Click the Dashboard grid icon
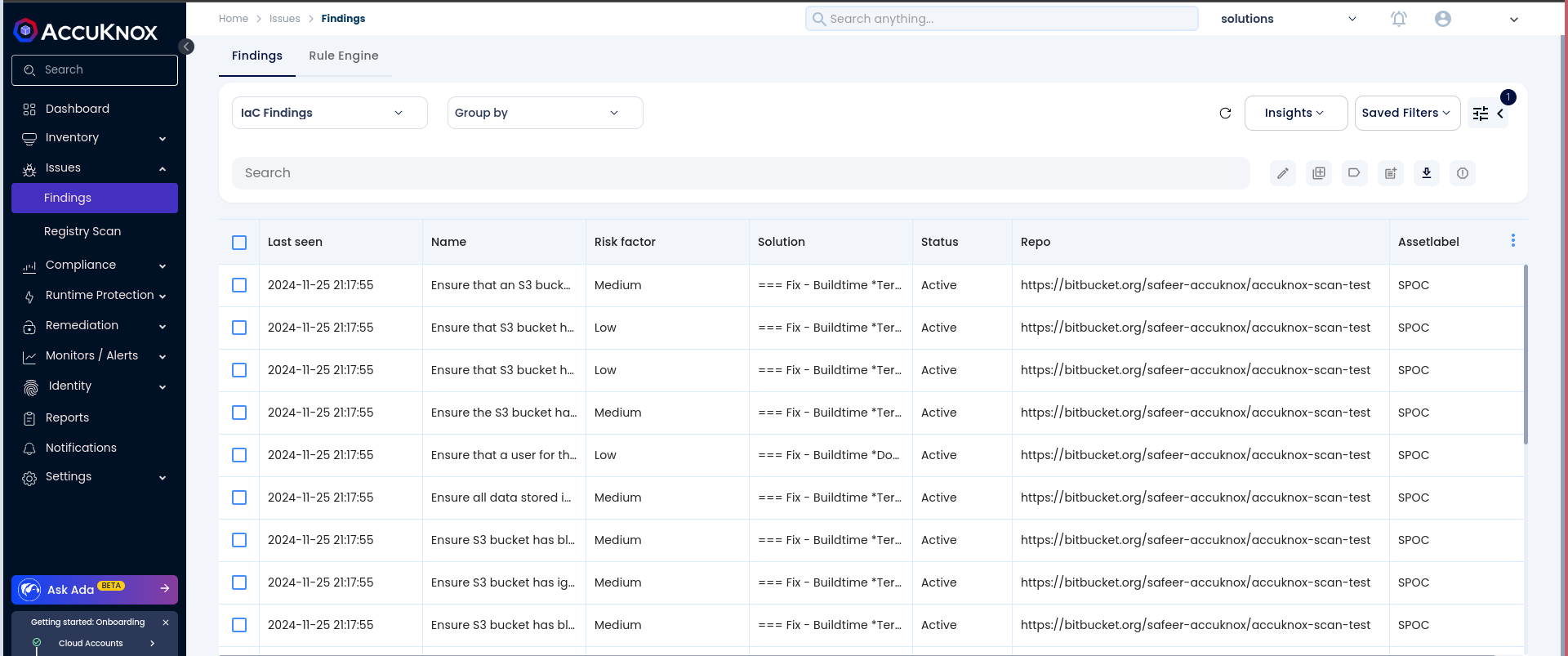The image size is (1568, 656). tap(29, 109)
